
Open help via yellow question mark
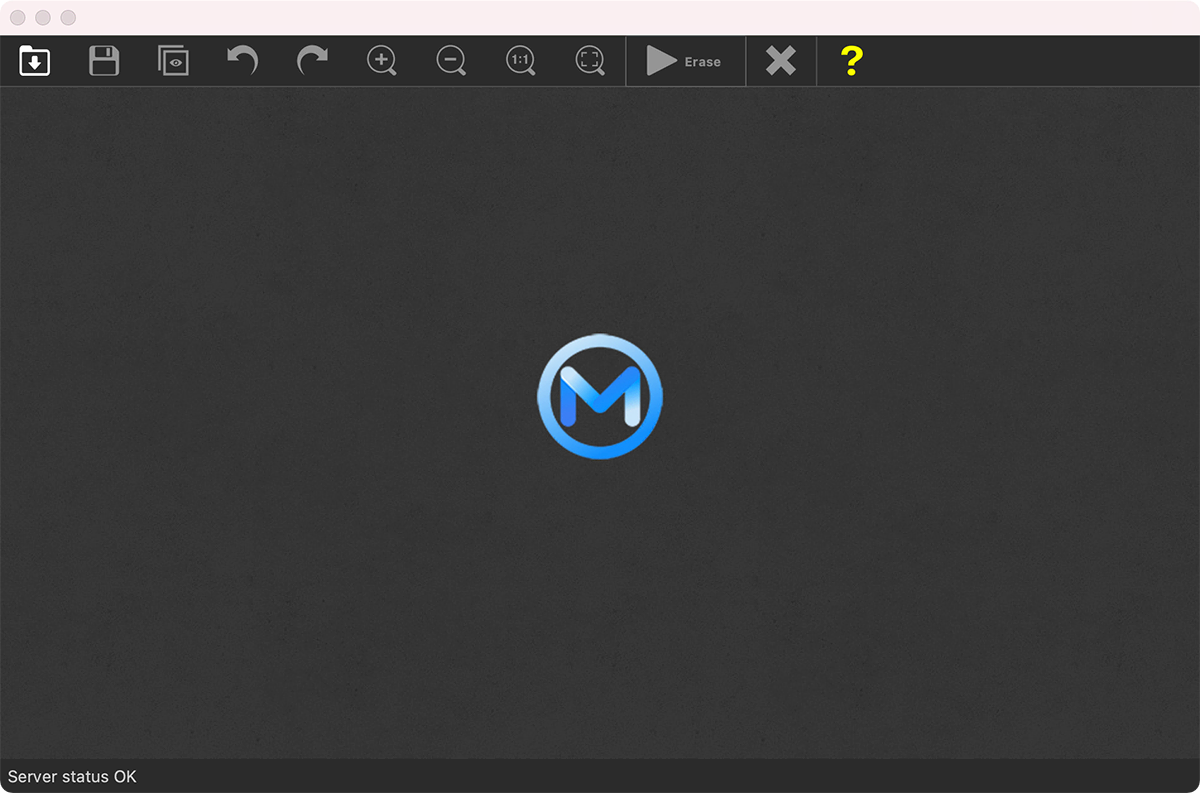(x=851, y=61)
